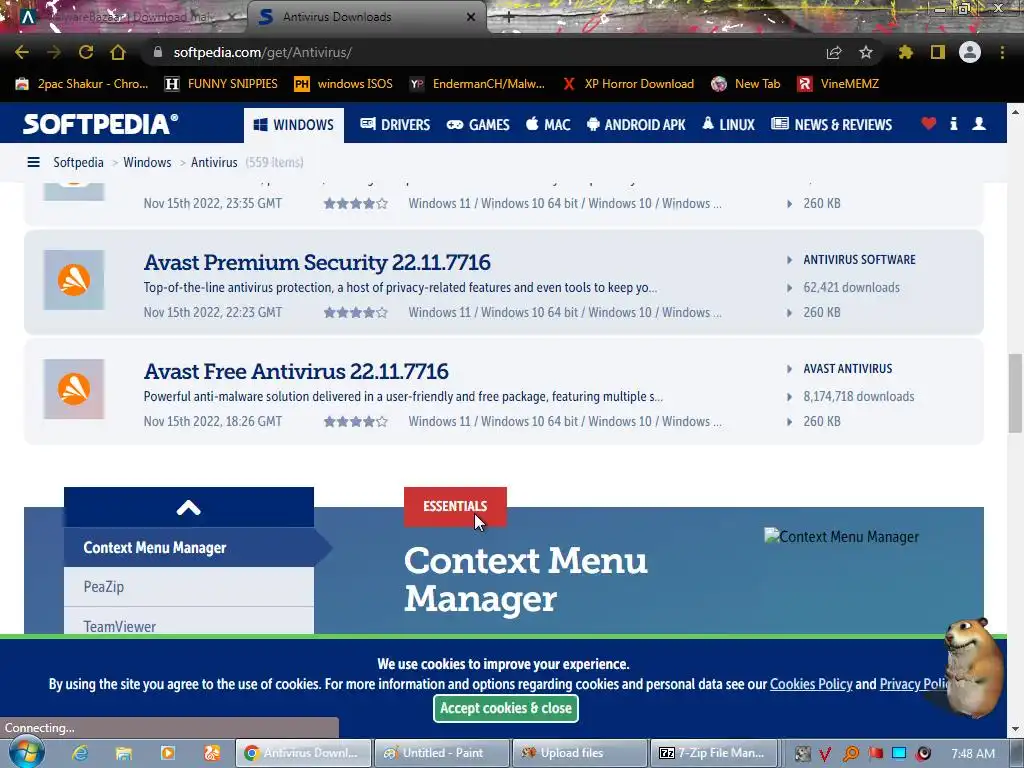Open the MAC section

pyautogui.click(x=548, y=125)
